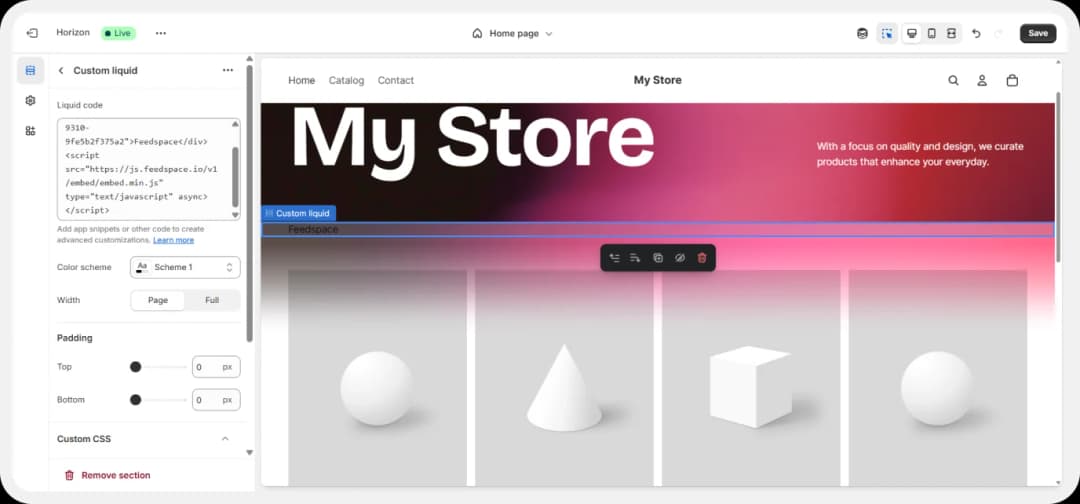Open Theme settings gear in left rail
The height and width of the screenshot is (504, 1080).
point(30,101)
